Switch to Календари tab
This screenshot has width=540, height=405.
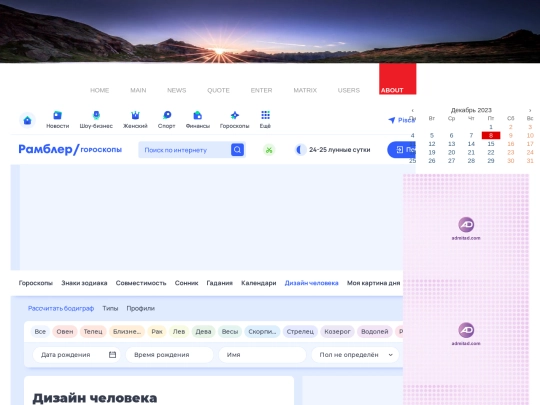pyautogui.click(x=259, y=283)
